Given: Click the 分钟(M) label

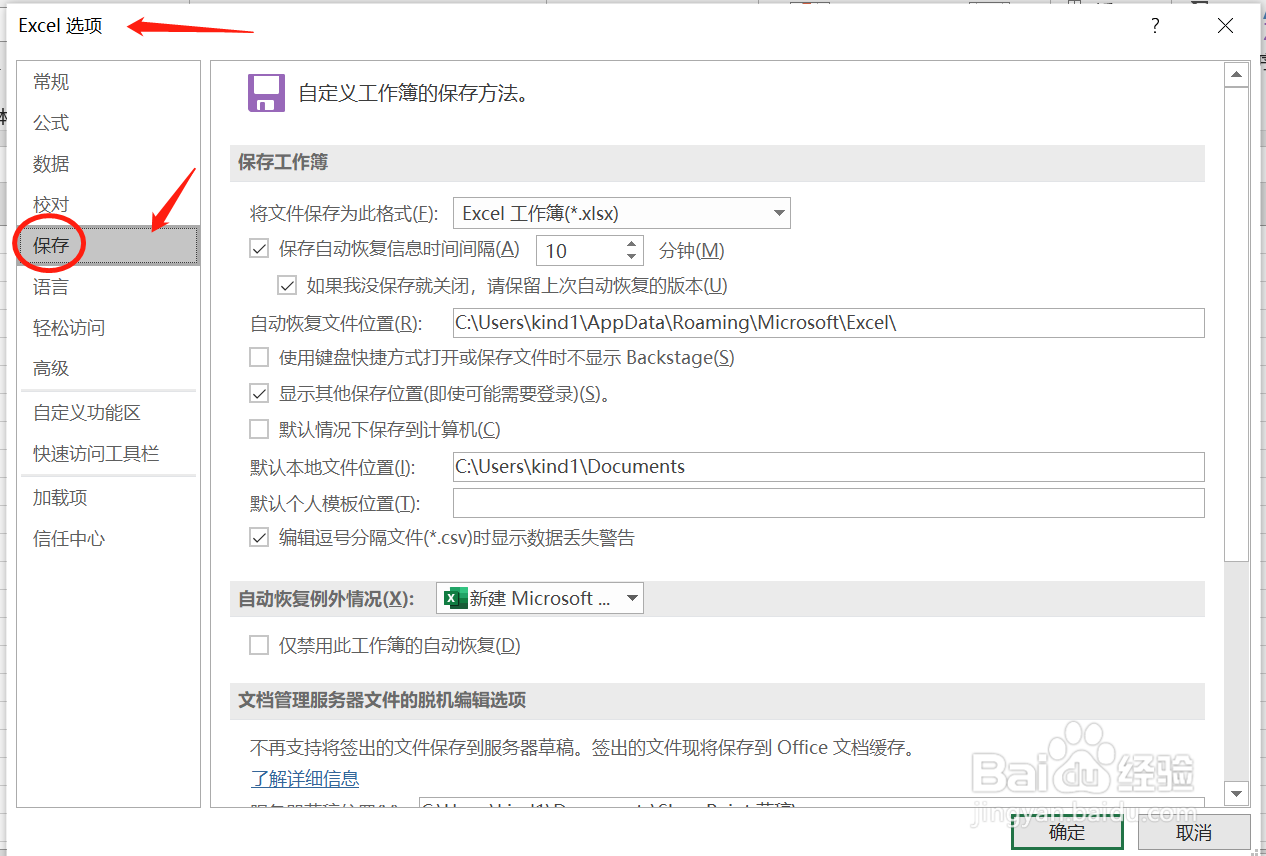Looking at the screenshot, I should click(x=691, y=250).
